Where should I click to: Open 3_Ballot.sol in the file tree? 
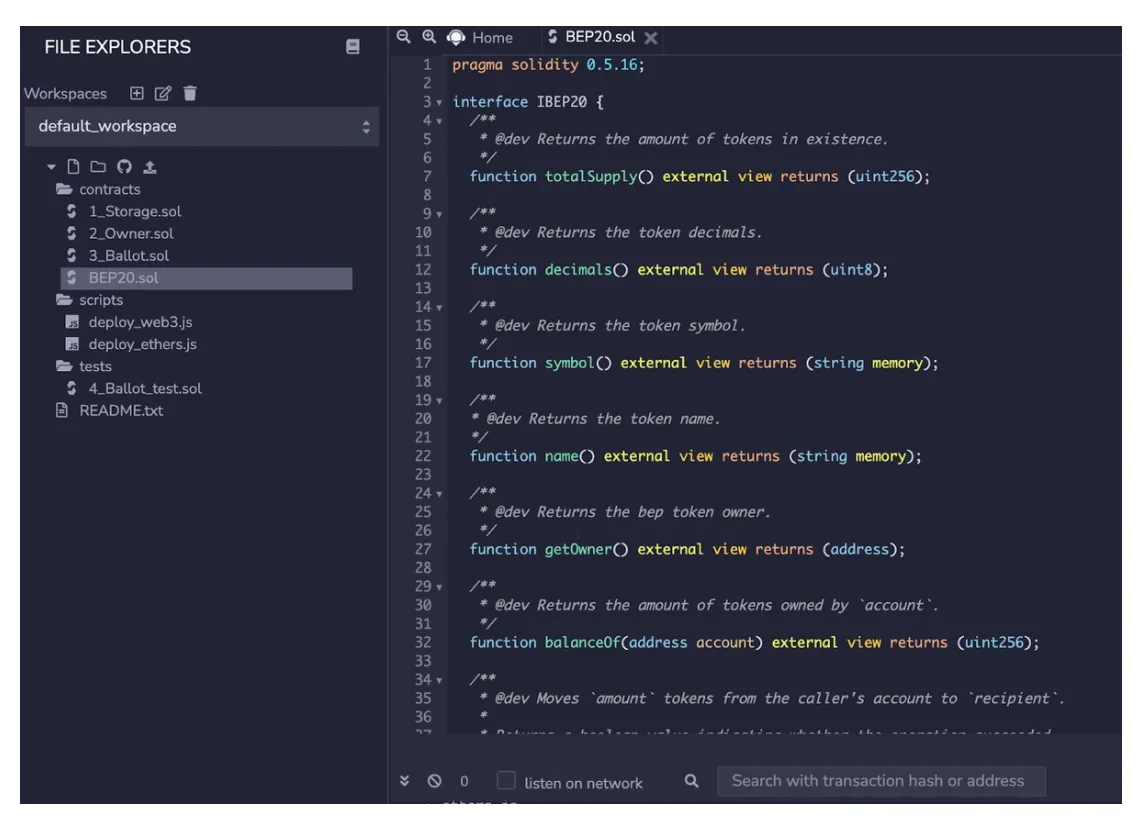pos(129,256)
